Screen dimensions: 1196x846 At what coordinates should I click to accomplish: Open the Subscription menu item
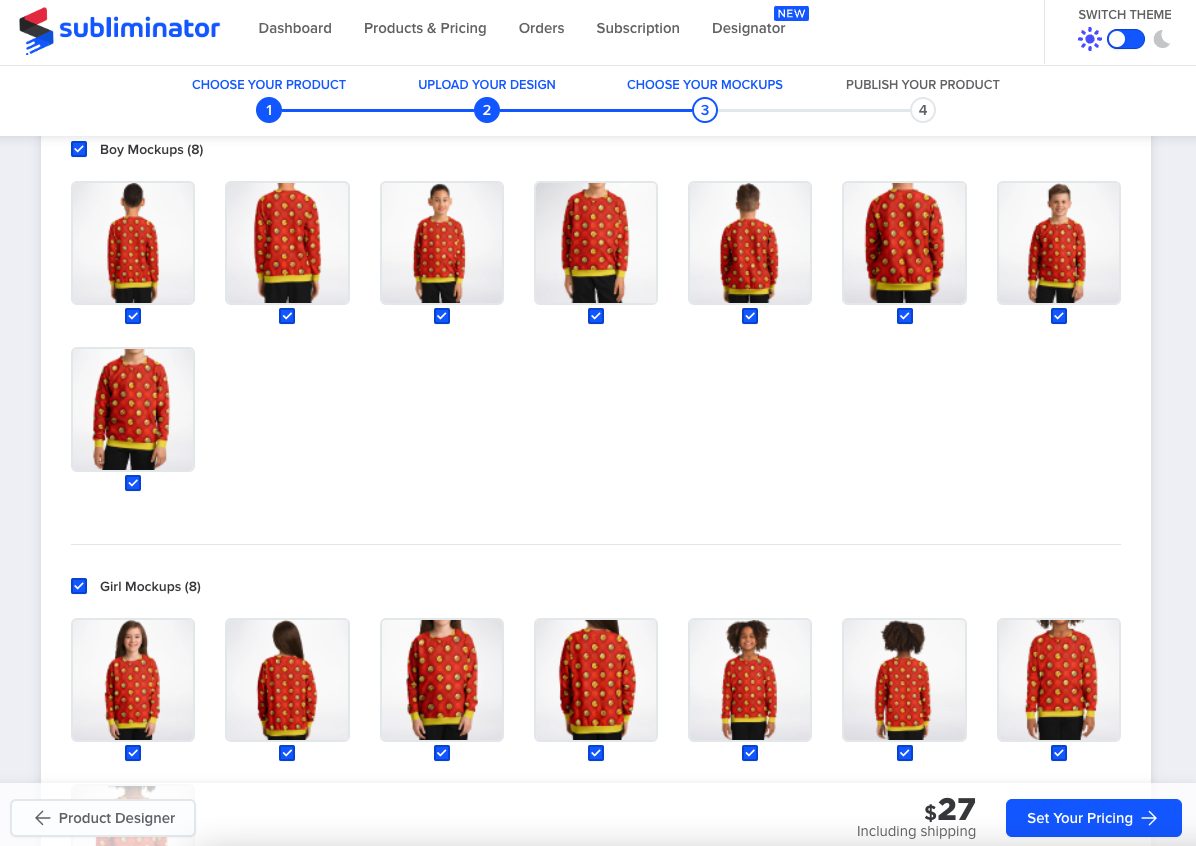[x=638, y=28]
